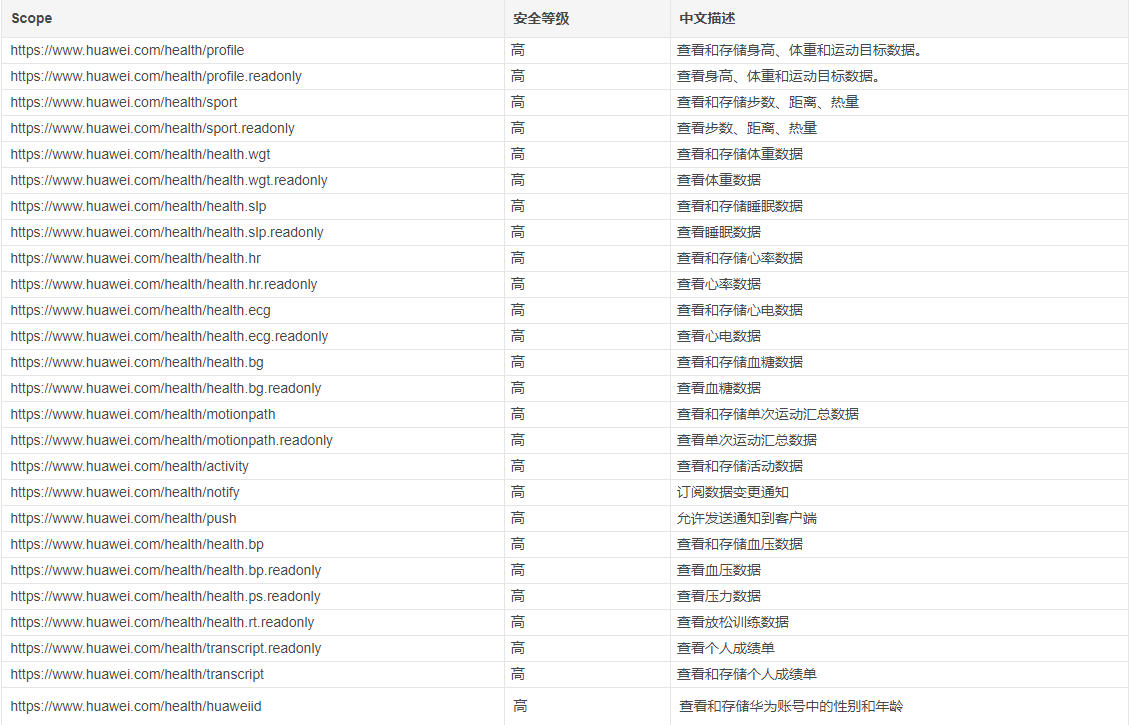Image resolution: width=1131 pixels, height=725 pixels.
Task: Select the health/huaweiid scope URL
Action: [136, 706]
